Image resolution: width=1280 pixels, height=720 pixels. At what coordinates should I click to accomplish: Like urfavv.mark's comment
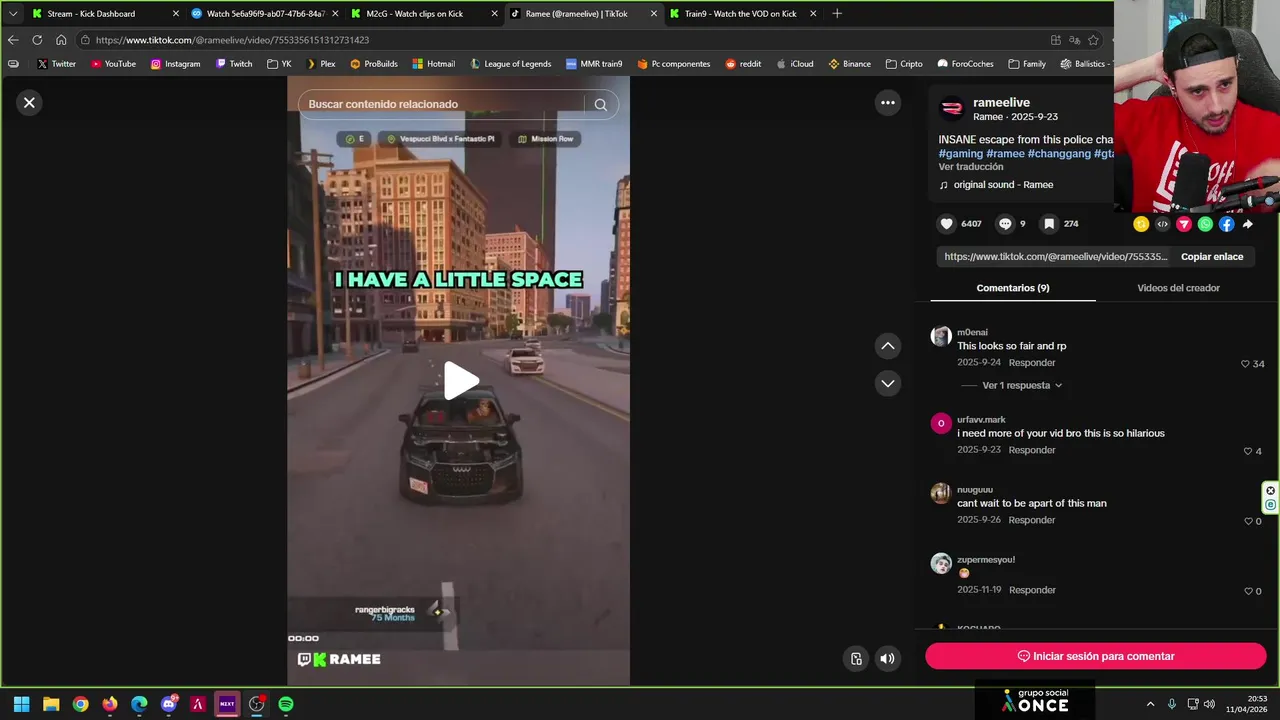coord(1247,451)
